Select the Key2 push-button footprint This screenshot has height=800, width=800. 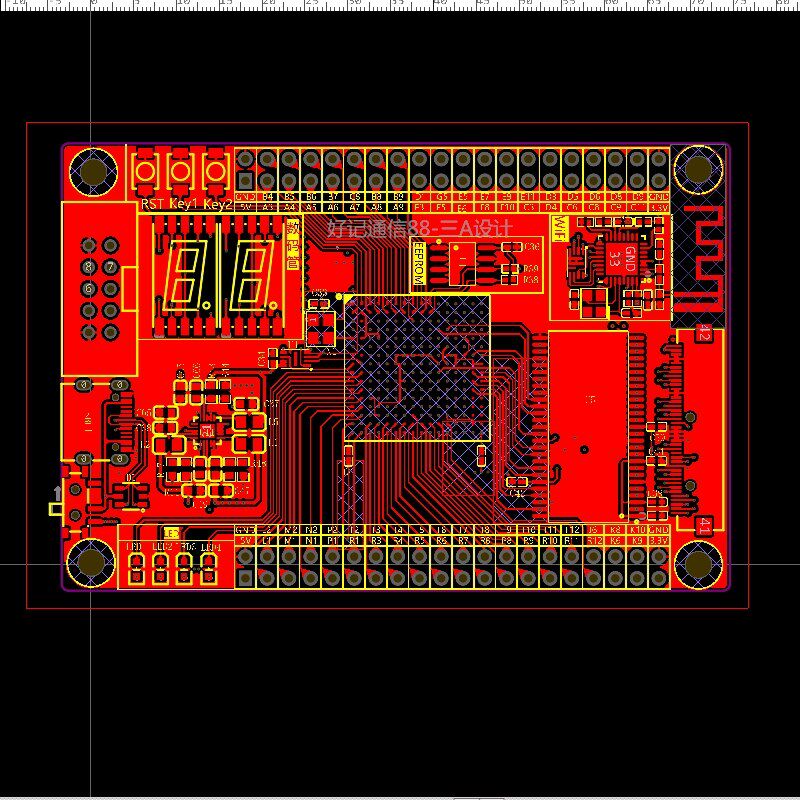click(x=215, y=172)
